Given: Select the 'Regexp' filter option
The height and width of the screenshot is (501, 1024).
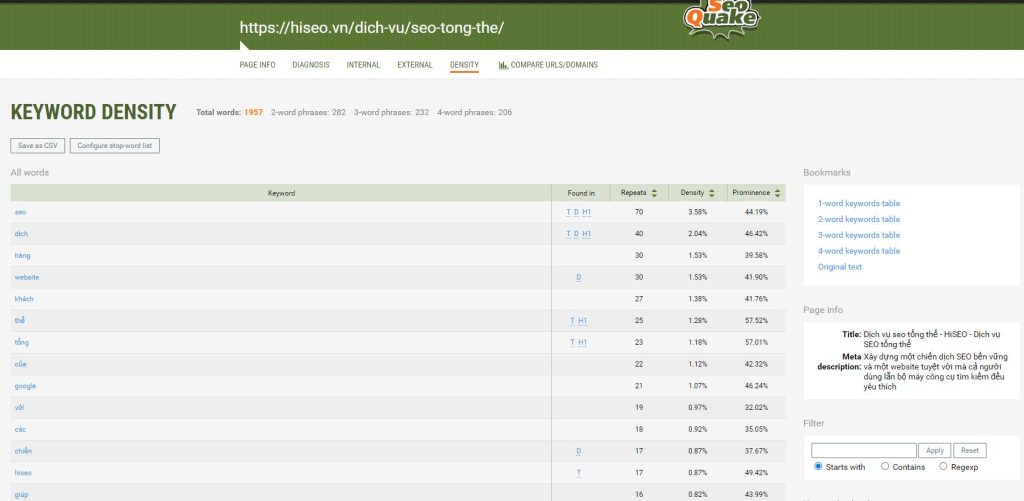Looking at the screenshot, I should coord(943,466).
